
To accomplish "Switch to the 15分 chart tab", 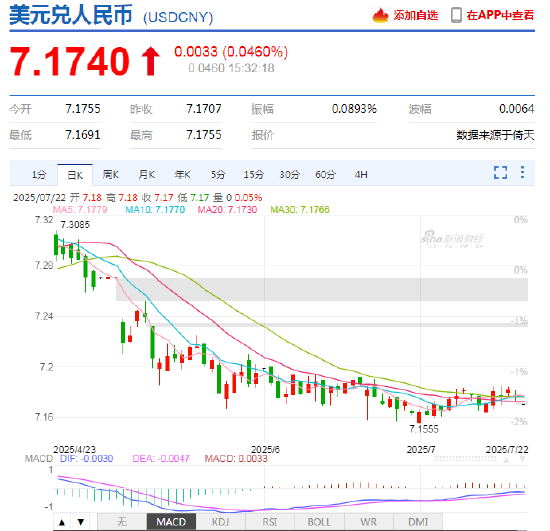I will click(254, 175).
